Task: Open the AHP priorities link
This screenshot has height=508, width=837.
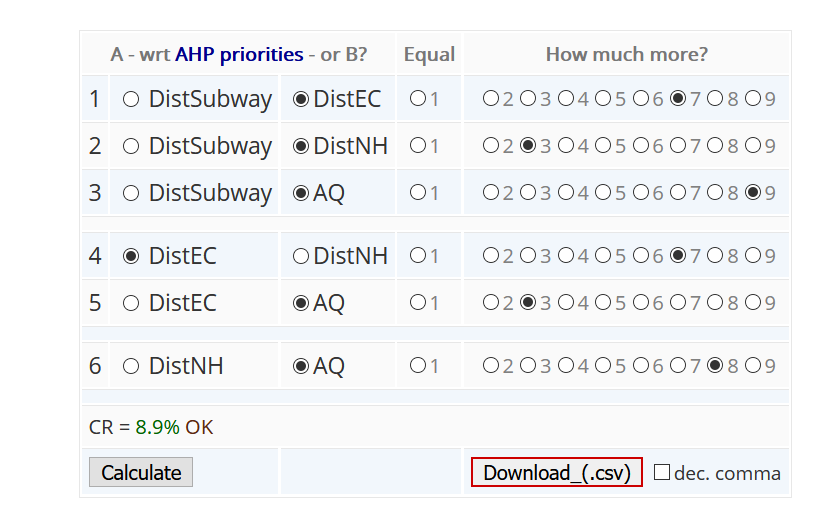Action: pos(239,54)
